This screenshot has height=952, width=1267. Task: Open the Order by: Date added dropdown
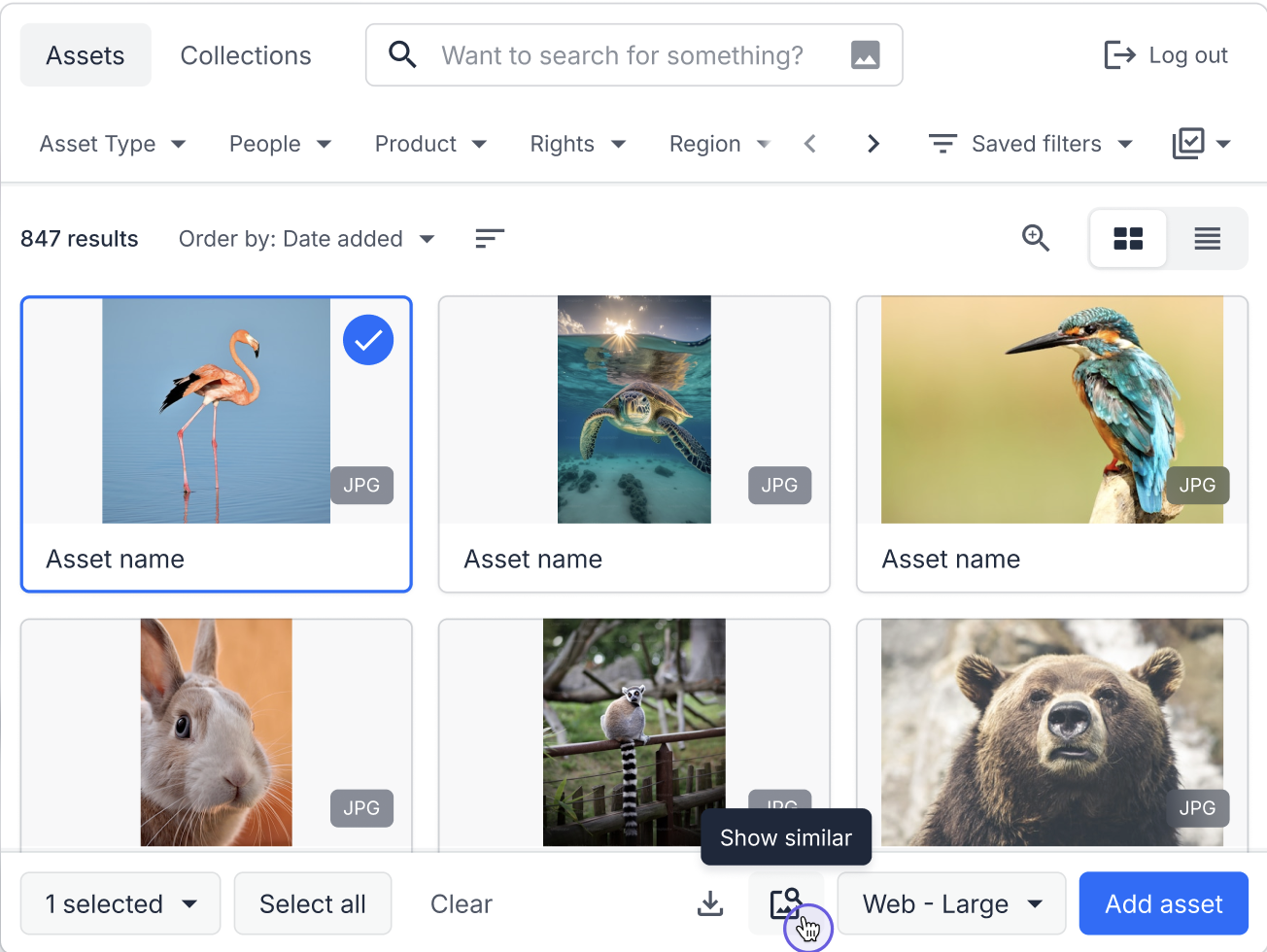pos(307,239)
